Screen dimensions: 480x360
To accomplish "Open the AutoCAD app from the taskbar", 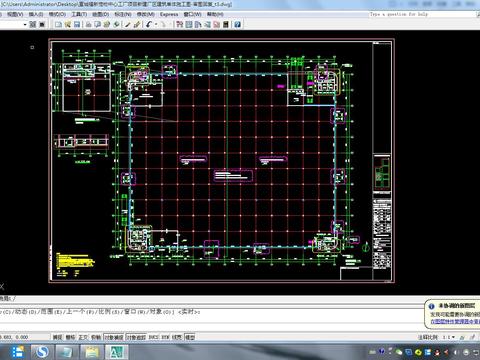I will click(116, 352).
